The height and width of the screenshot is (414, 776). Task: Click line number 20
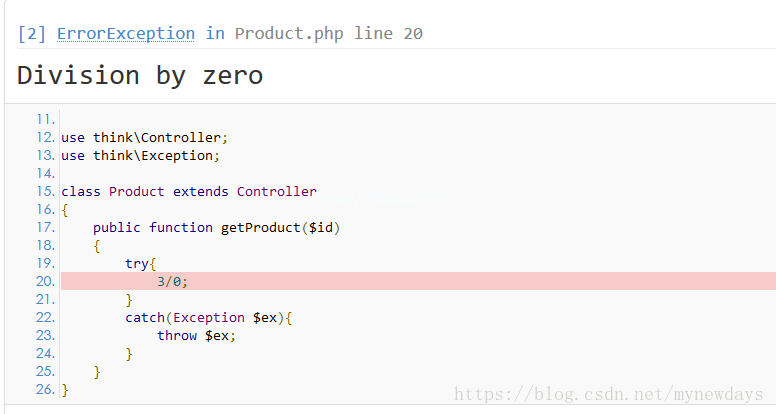coord(45,281)
